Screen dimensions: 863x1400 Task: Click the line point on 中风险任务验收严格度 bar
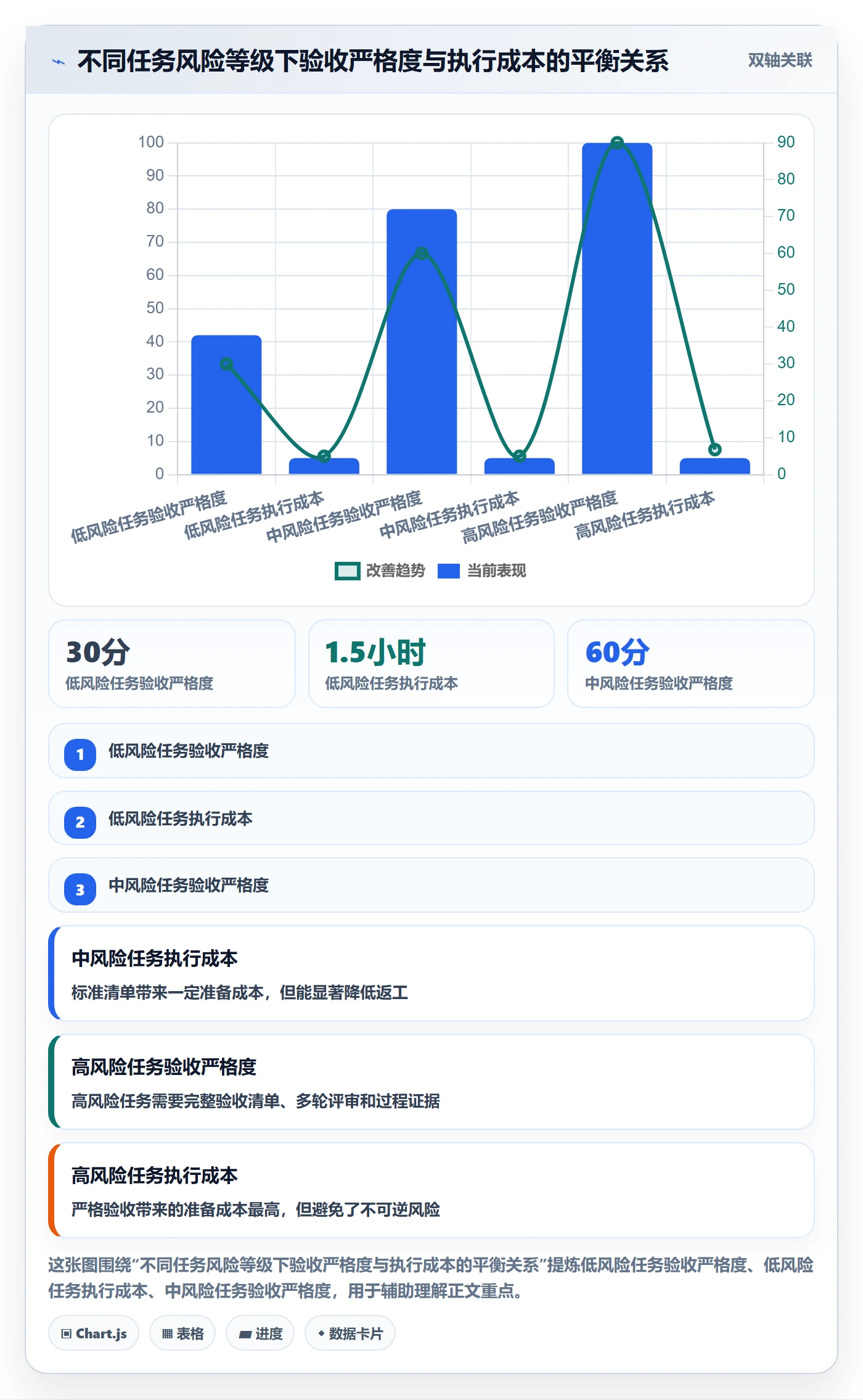(x=422, y=253)
